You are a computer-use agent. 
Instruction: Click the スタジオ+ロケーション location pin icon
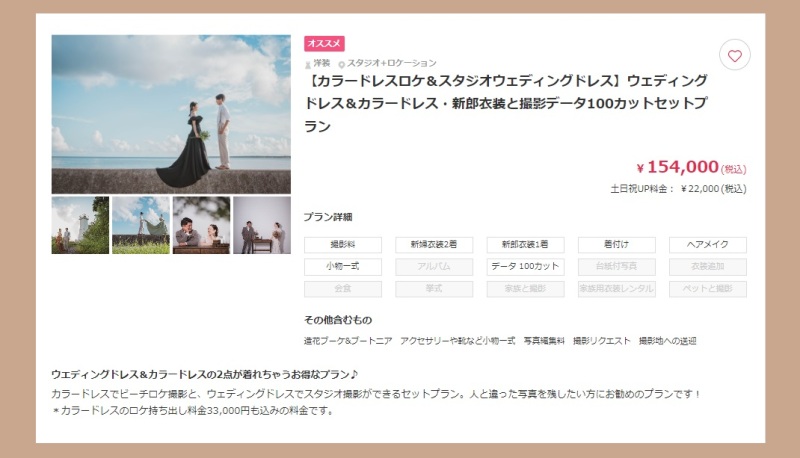pos(342,63)
